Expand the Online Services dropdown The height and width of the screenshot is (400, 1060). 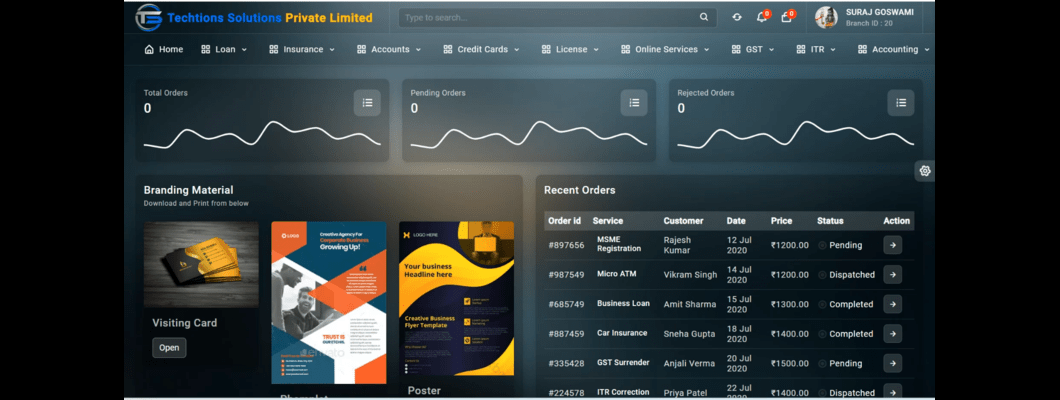coord(664,49)
